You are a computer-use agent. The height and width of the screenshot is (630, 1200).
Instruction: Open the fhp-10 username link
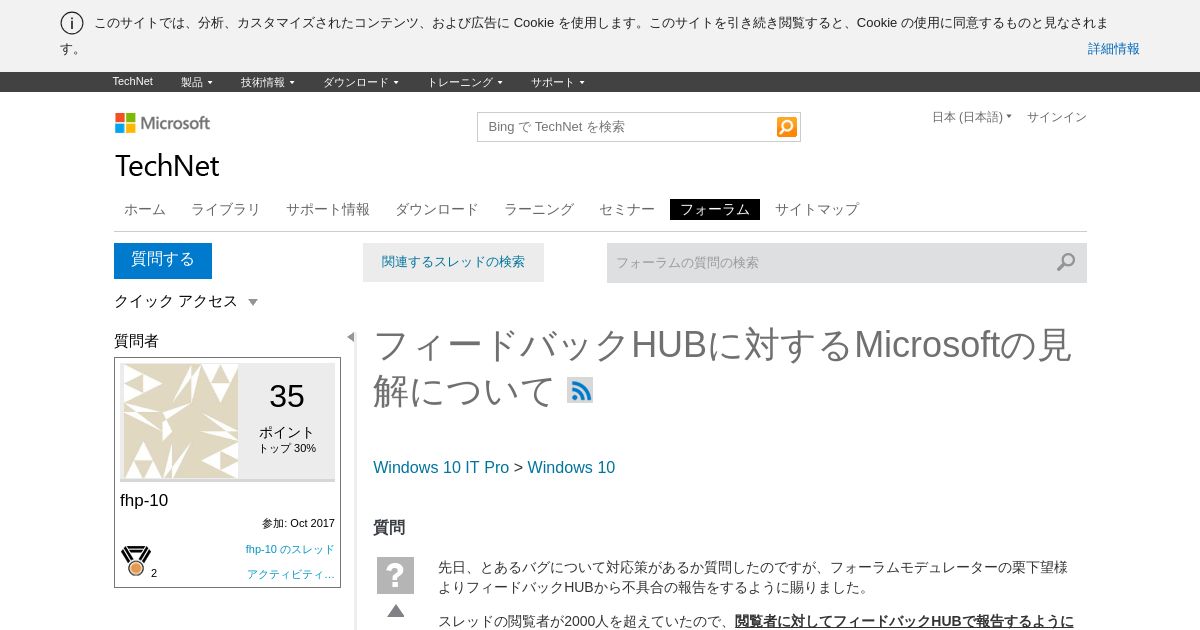(144, 500)
